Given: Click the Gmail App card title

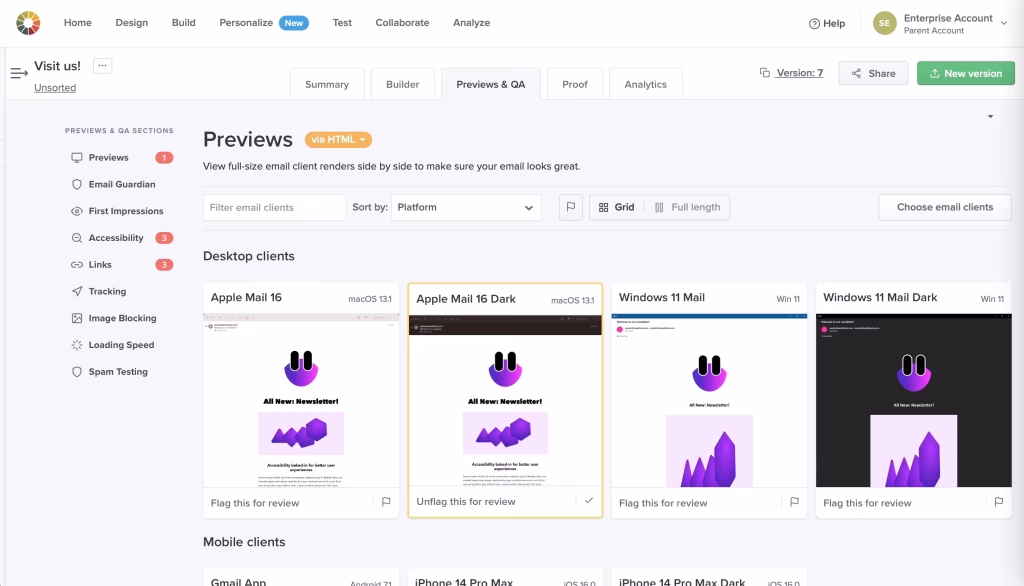Looking at the screenshot, I should tap(238, 582).
